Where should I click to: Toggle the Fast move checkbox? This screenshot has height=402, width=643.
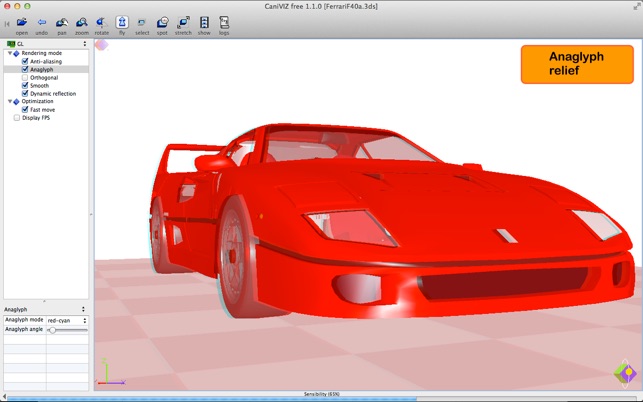(x=25, y=110)
